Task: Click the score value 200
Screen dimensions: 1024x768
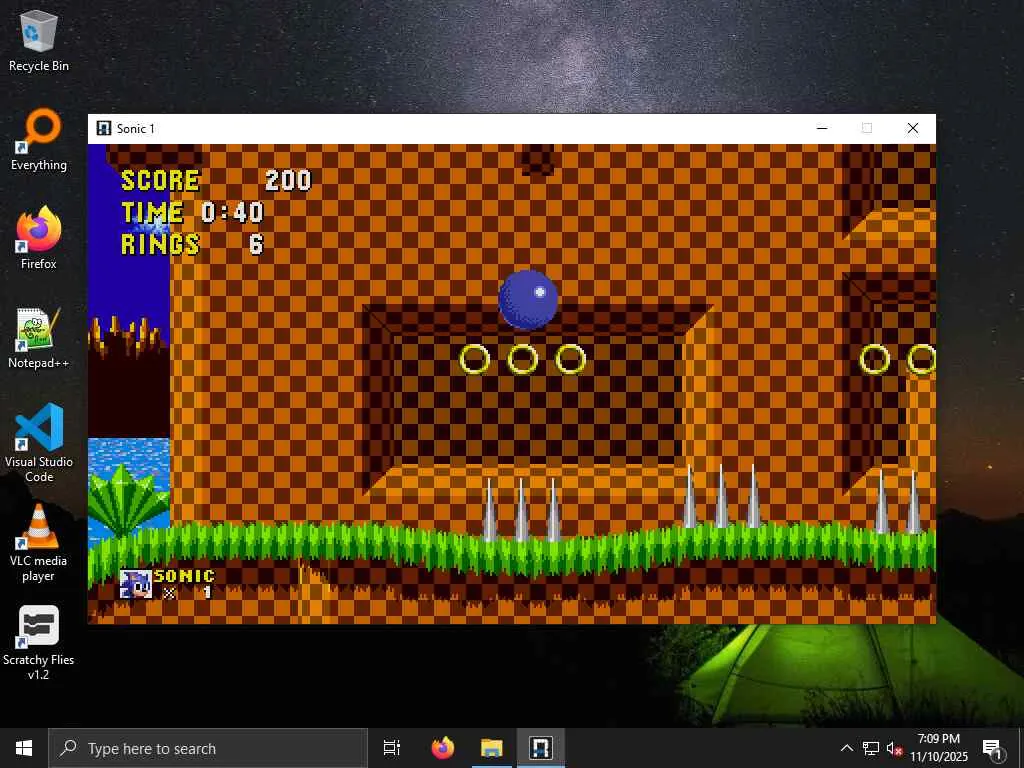Action: coord(288,180)
